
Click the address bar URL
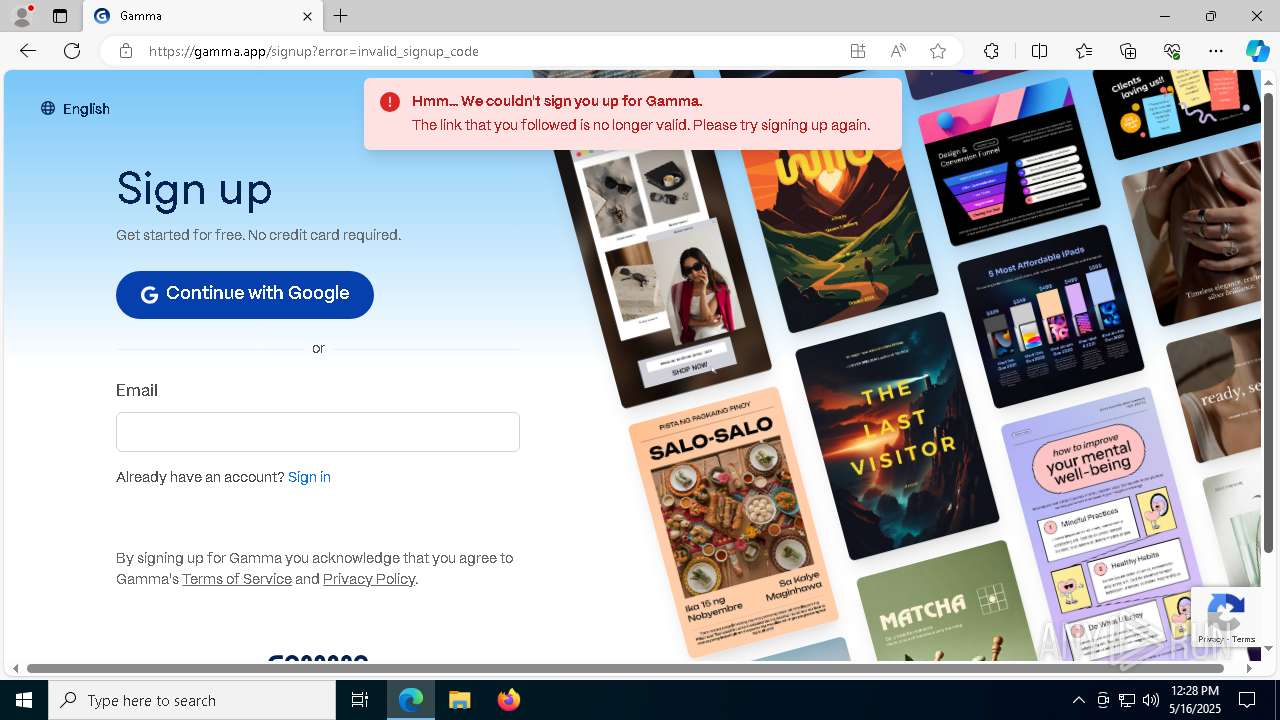coord(314,51)
